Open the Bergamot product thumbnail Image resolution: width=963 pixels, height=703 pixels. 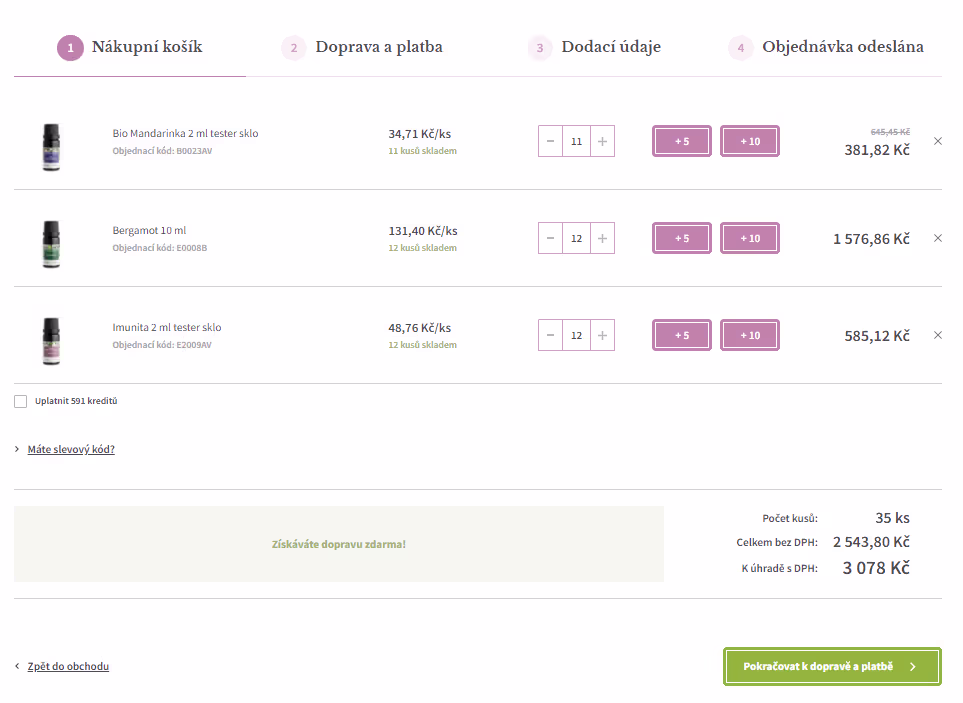click(x=52, y=244)
